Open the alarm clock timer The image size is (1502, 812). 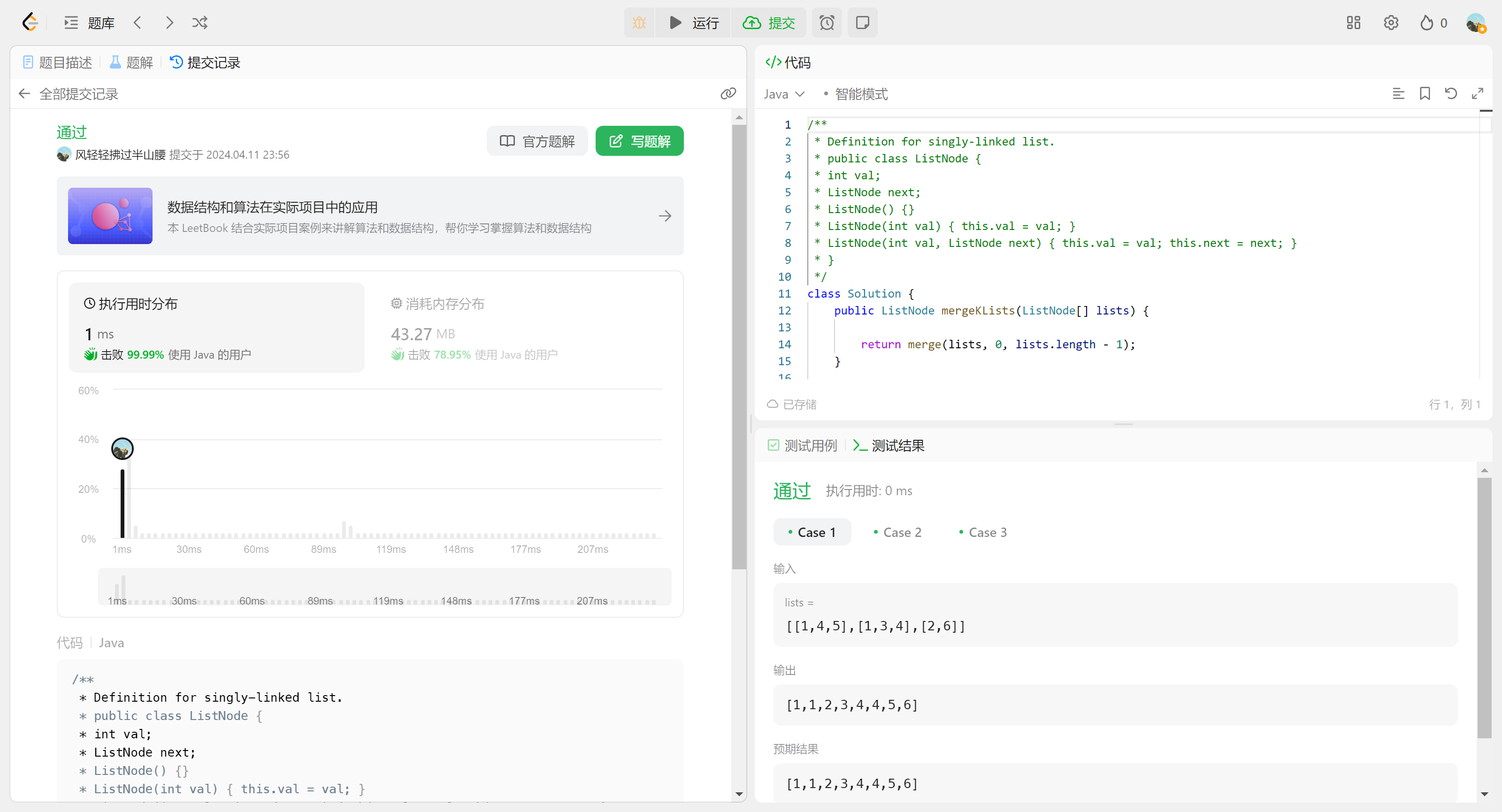coord(827,23)
